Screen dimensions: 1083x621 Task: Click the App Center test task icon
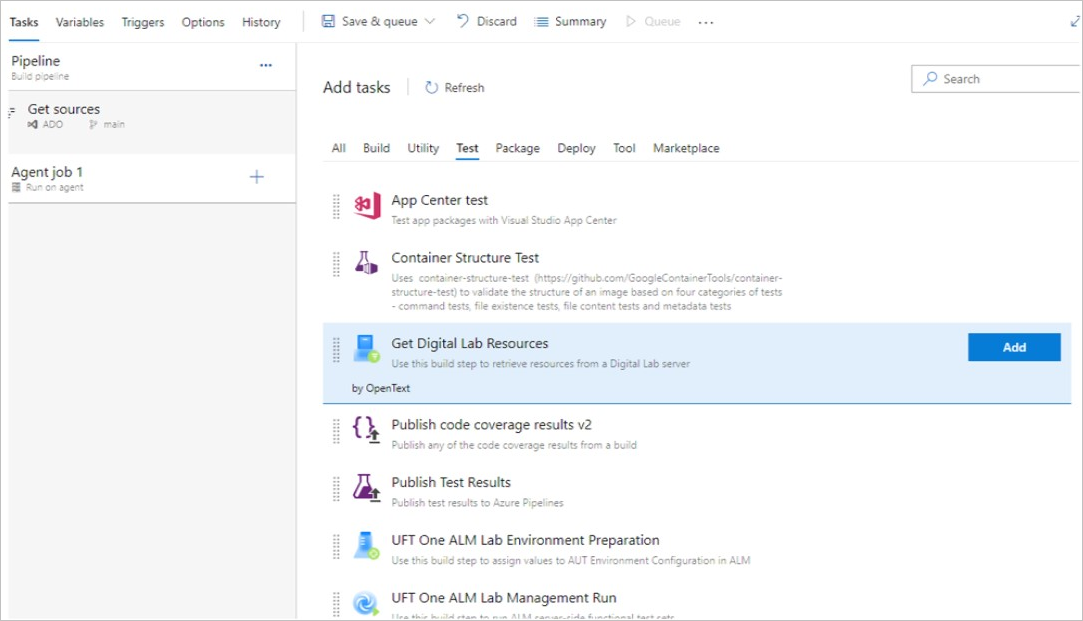pyautogui.click(x=366, y=207)
